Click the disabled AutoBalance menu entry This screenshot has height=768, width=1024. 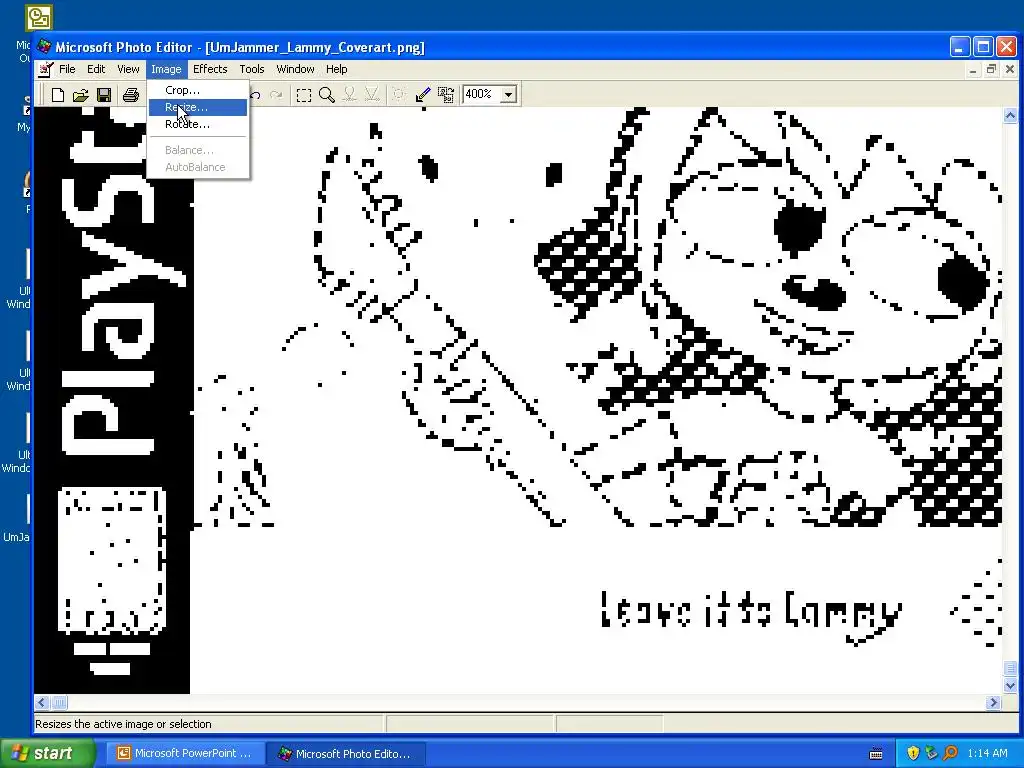[x=197, y=167]
